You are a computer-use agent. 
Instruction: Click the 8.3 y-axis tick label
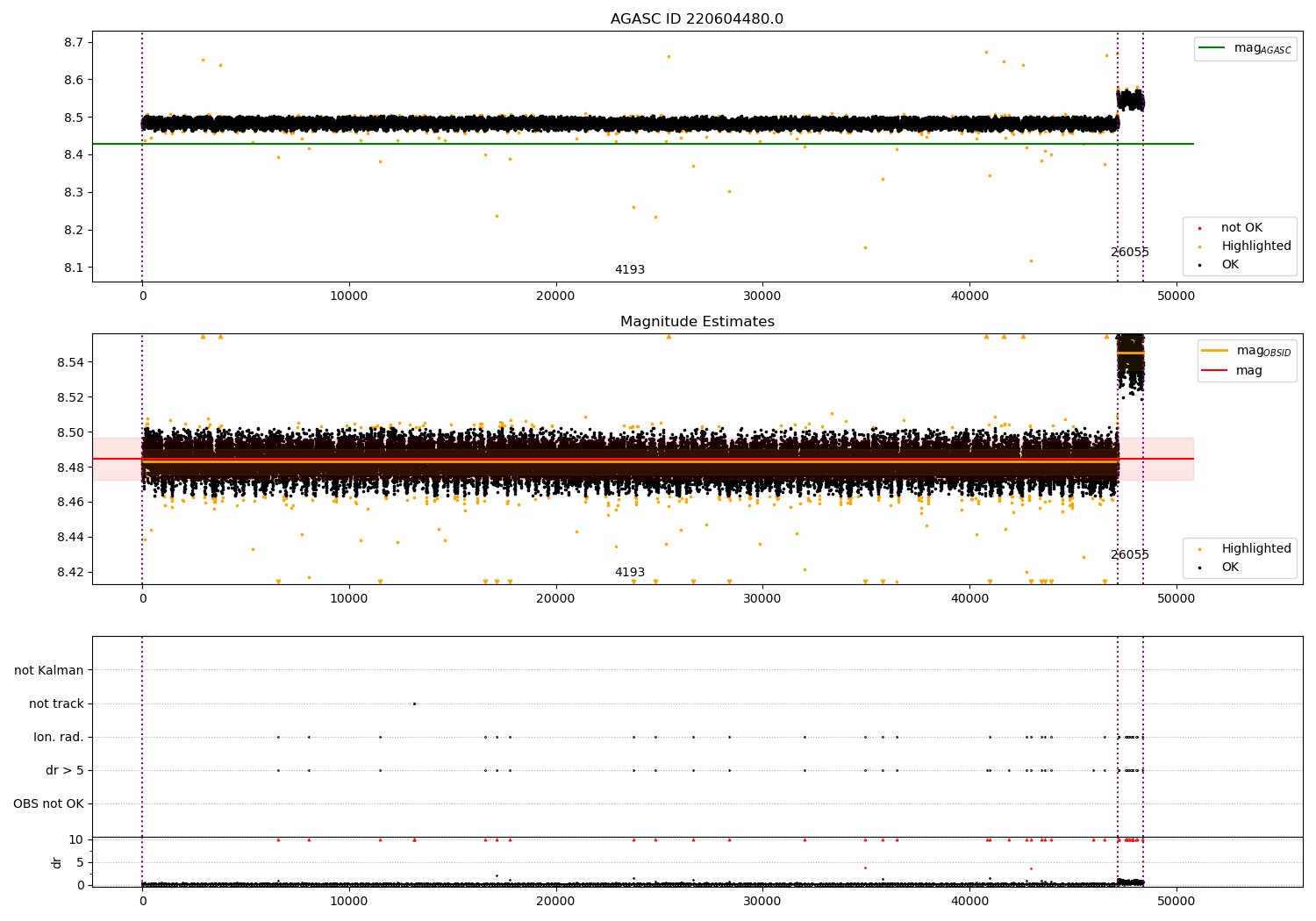[74, 193]
